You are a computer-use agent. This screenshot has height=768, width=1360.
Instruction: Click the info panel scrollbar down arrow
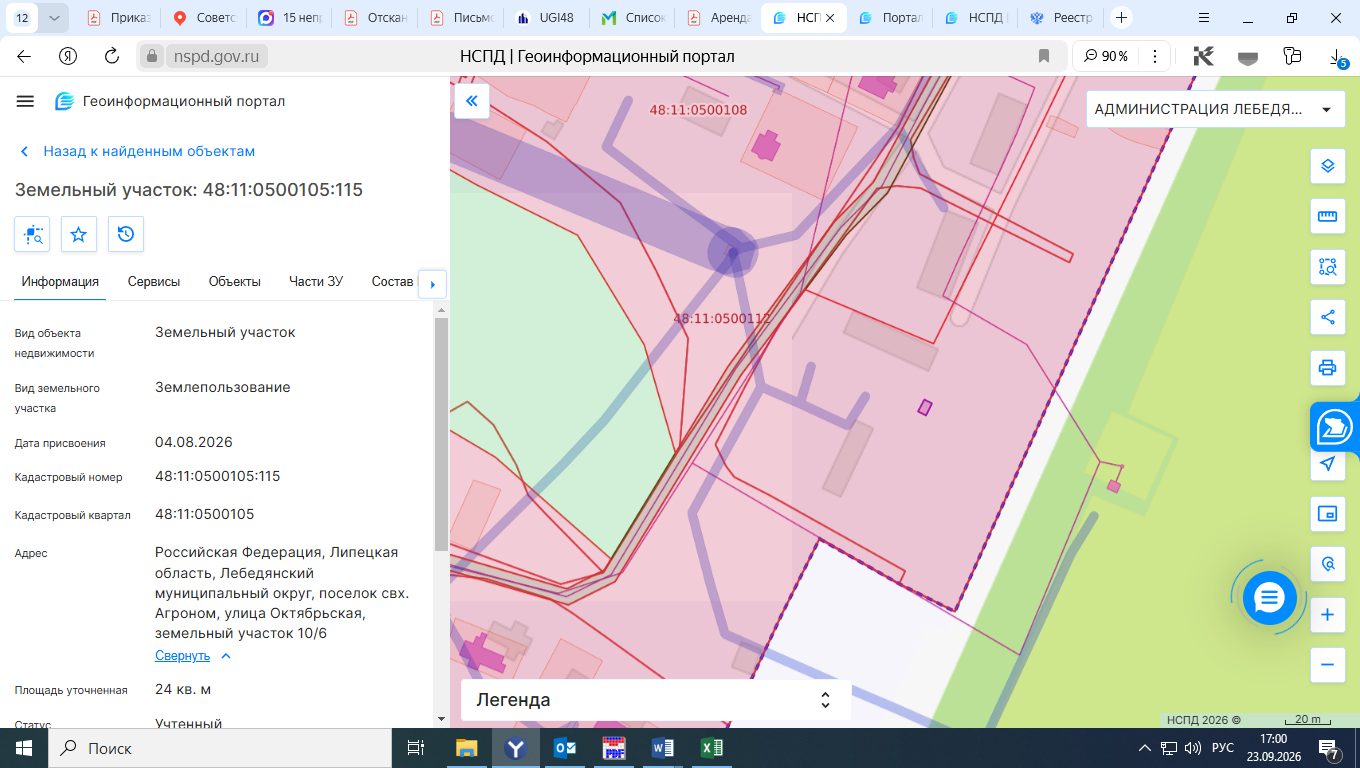point(441,717)
